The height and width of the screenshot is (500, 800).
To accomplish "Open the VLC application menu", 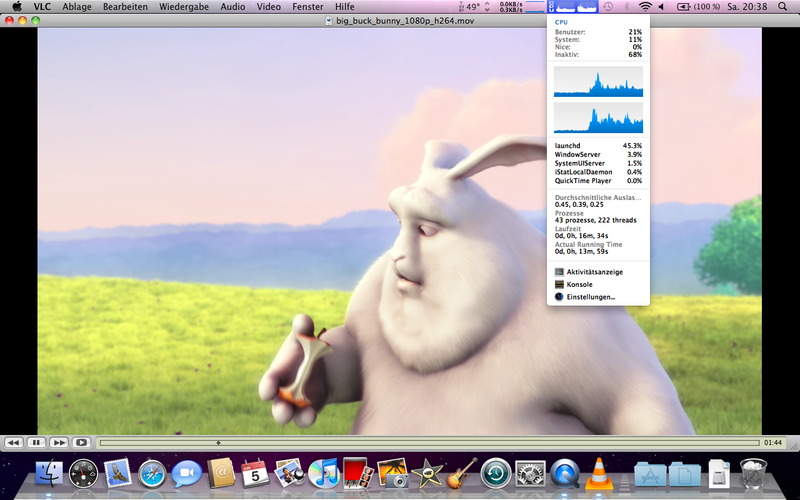I will [42, 7].
